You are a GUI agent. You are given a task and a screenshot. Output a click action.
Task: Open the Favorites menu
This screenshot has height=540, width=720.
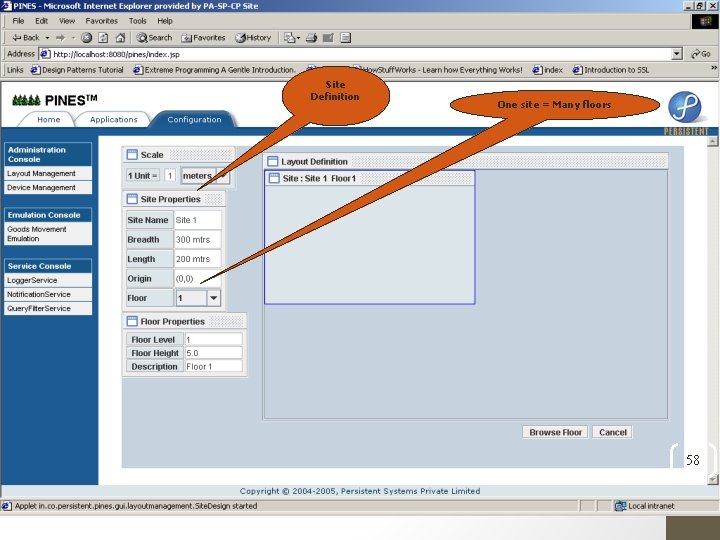coord(101,21)
